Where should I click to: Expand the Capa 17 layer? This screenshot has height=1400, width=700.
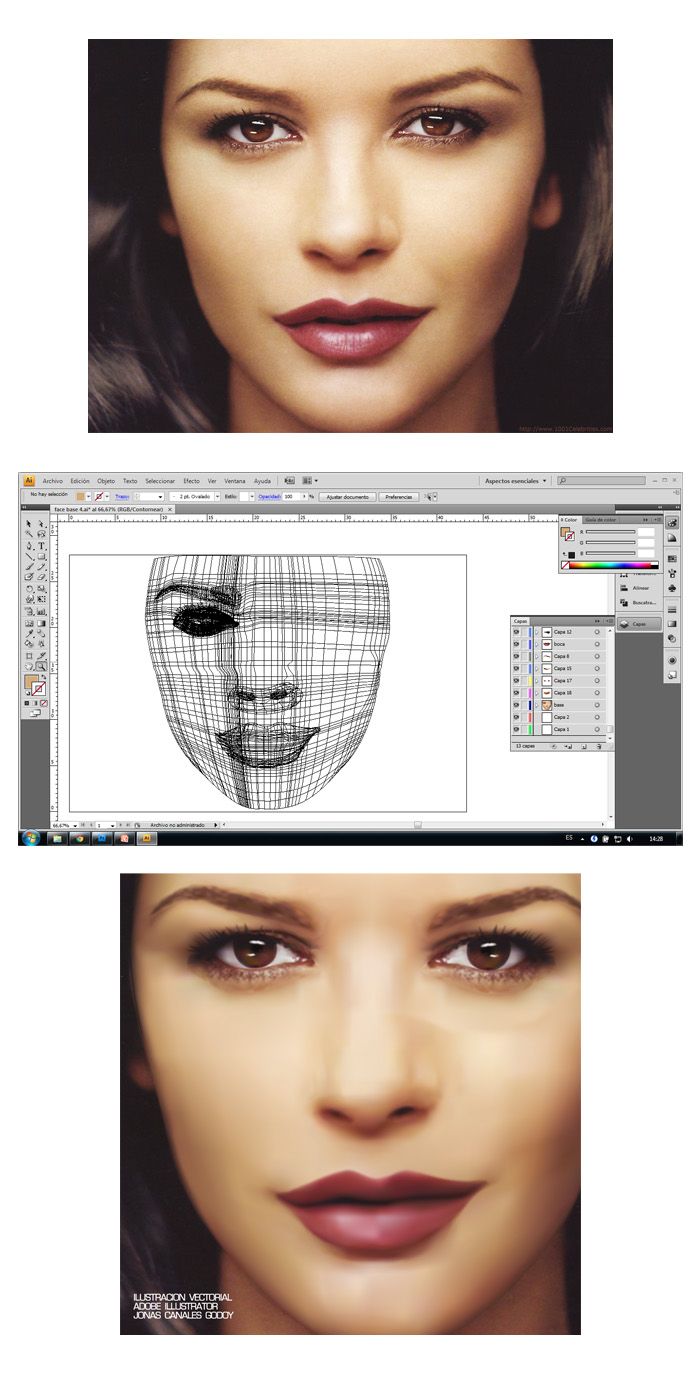537,680
